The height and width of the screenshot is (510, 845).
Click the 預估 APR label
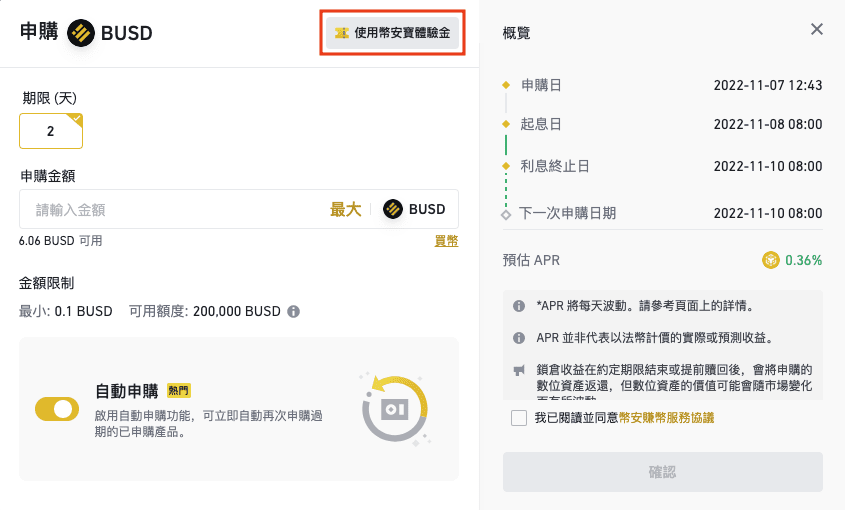pos(531,260)
